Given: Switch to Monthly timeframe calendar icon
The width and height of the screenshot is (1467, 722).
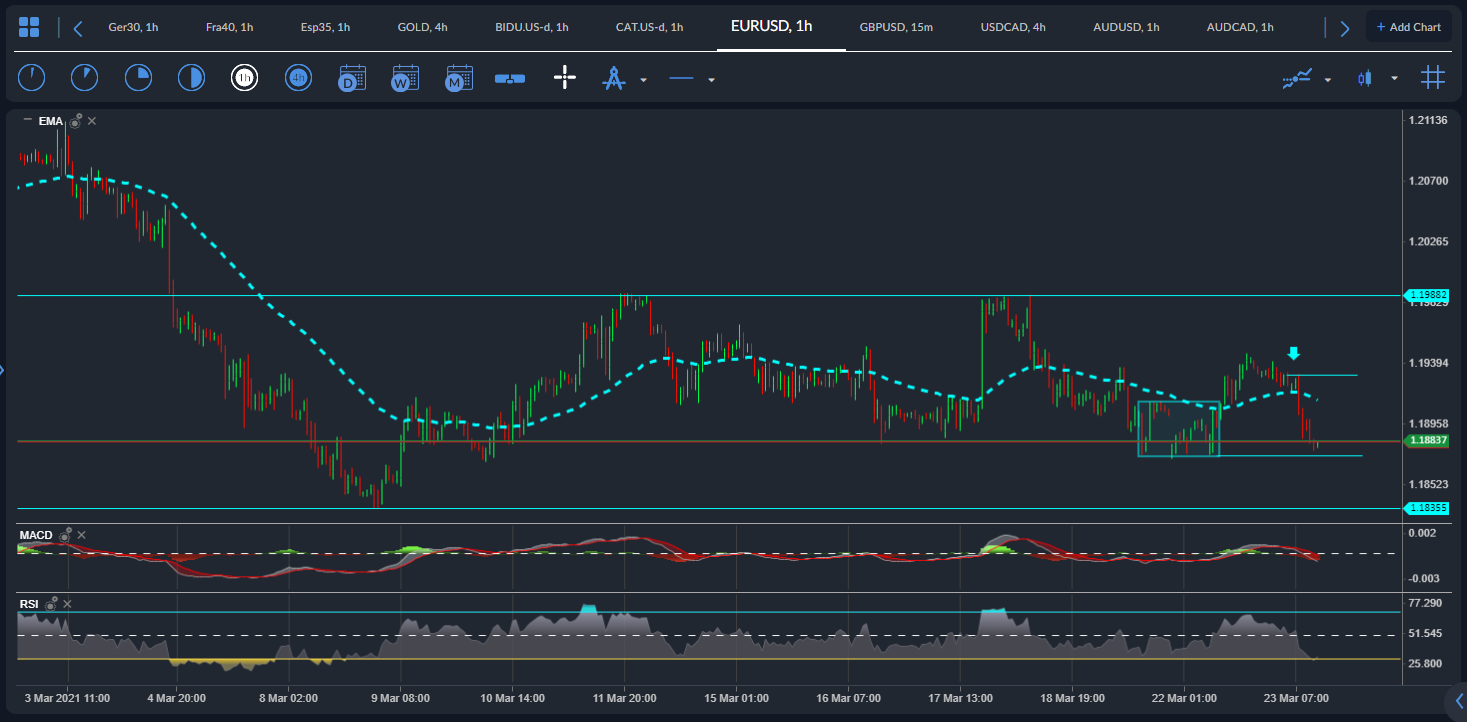Looking at the screenshot, I should click(459, 77).
